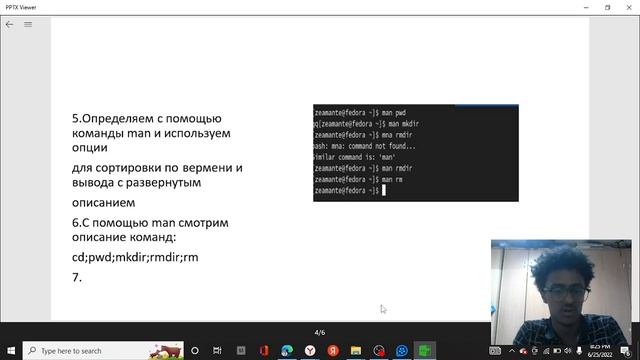
Task: Click the 'PPTX Viewer' window title
Action: (x=21, y=7)
